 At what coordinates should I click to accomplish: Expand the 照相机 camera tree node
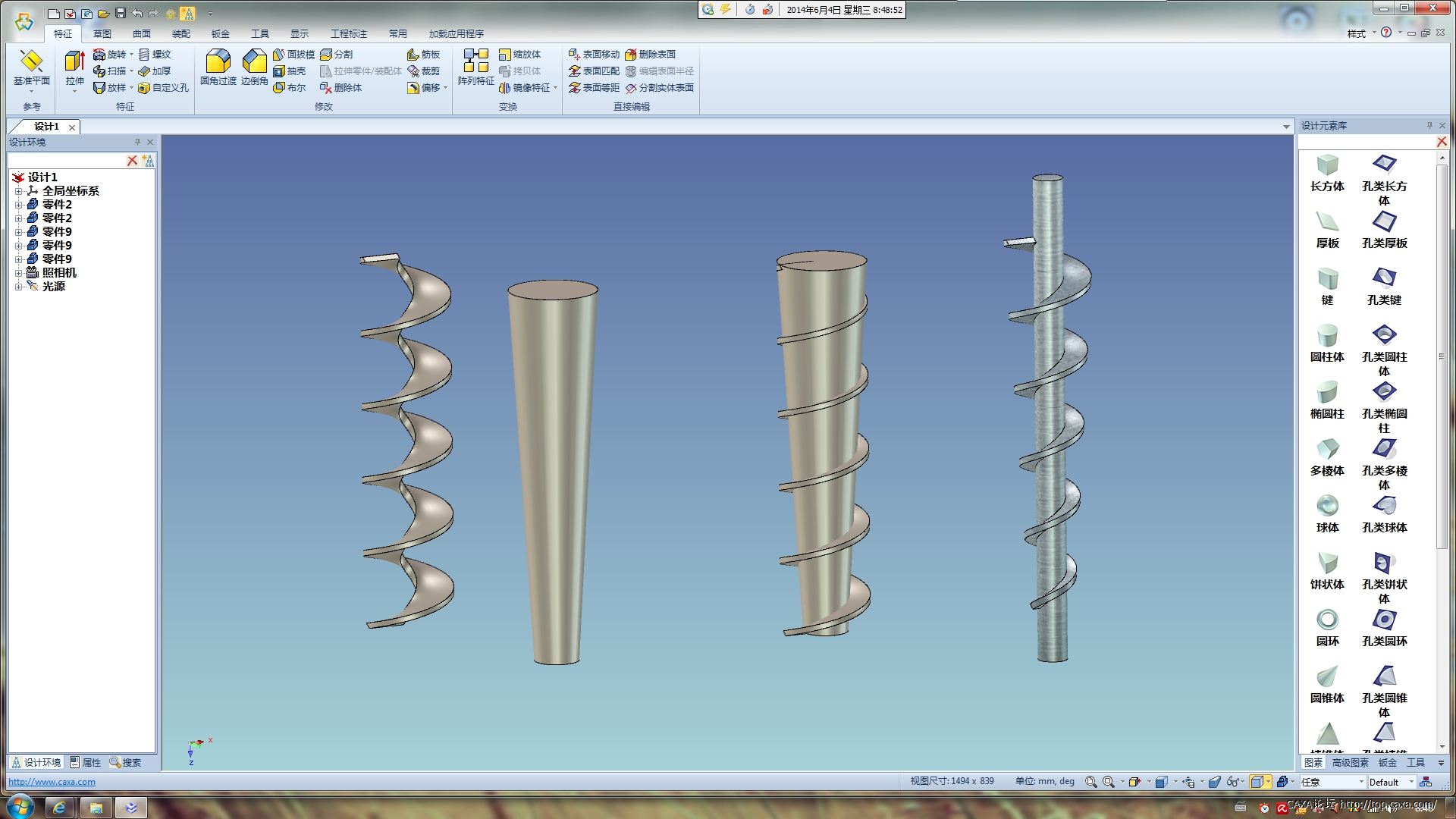point(18,273)
